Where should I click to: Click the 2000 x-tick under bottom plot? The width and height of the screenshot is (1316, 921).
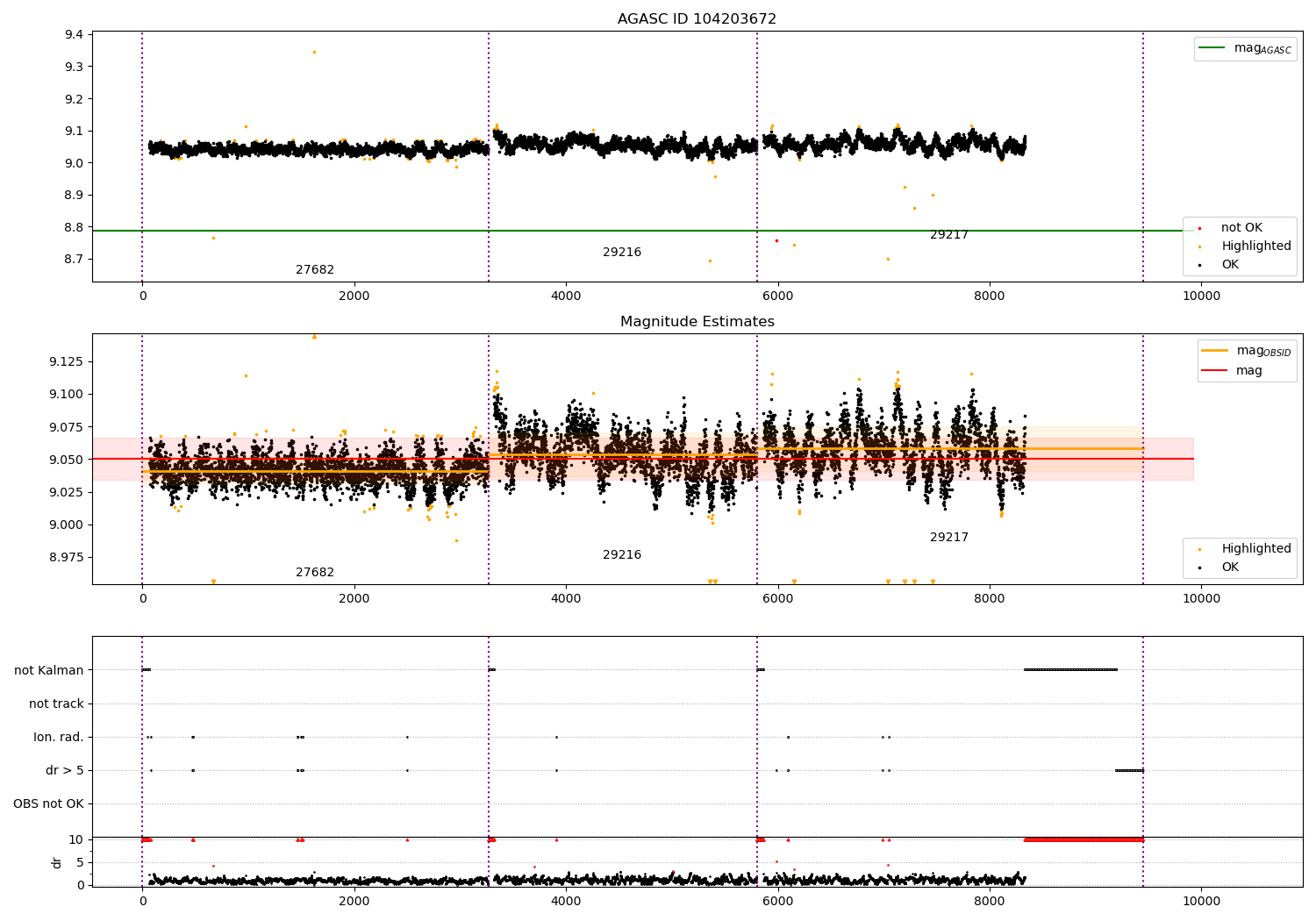coord(354,902)
